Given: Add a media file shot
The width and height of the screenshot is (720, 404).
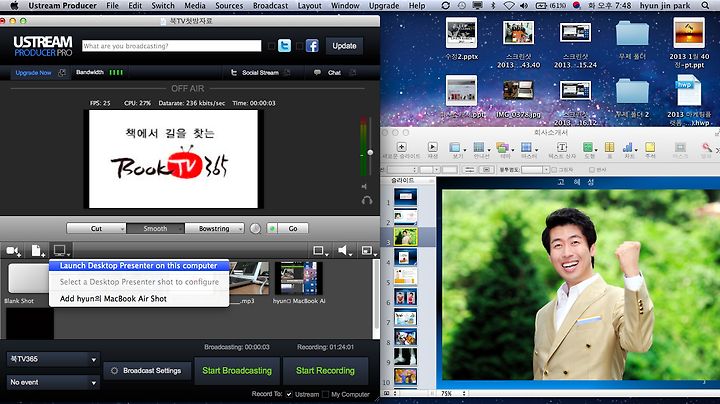Looking at the screenshot, I should click(x=38, y=251).
